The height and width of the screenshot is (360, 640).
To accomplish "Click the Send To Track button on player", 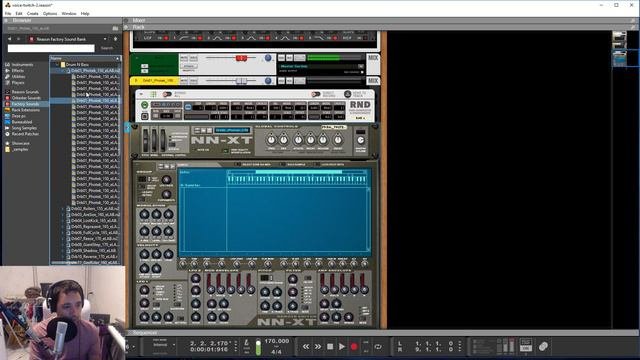I will (347, 94).
